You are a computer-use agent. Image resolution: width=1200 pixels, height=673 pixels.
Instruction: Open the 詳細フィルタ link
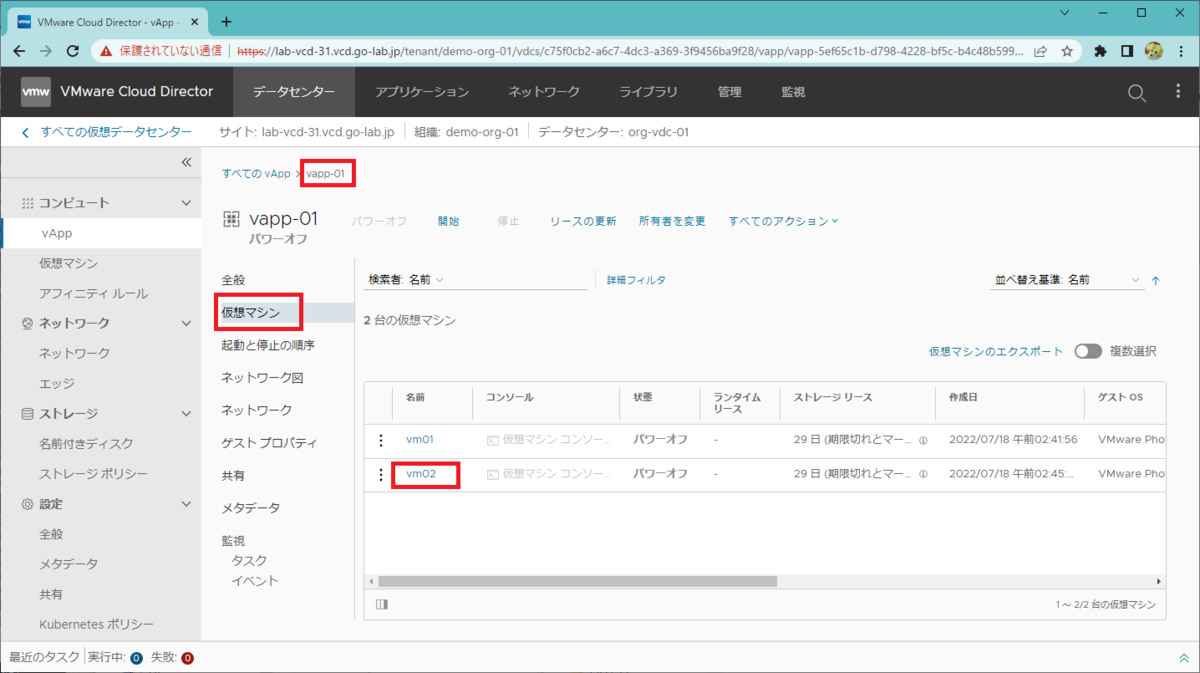click(x=636, y=280)
